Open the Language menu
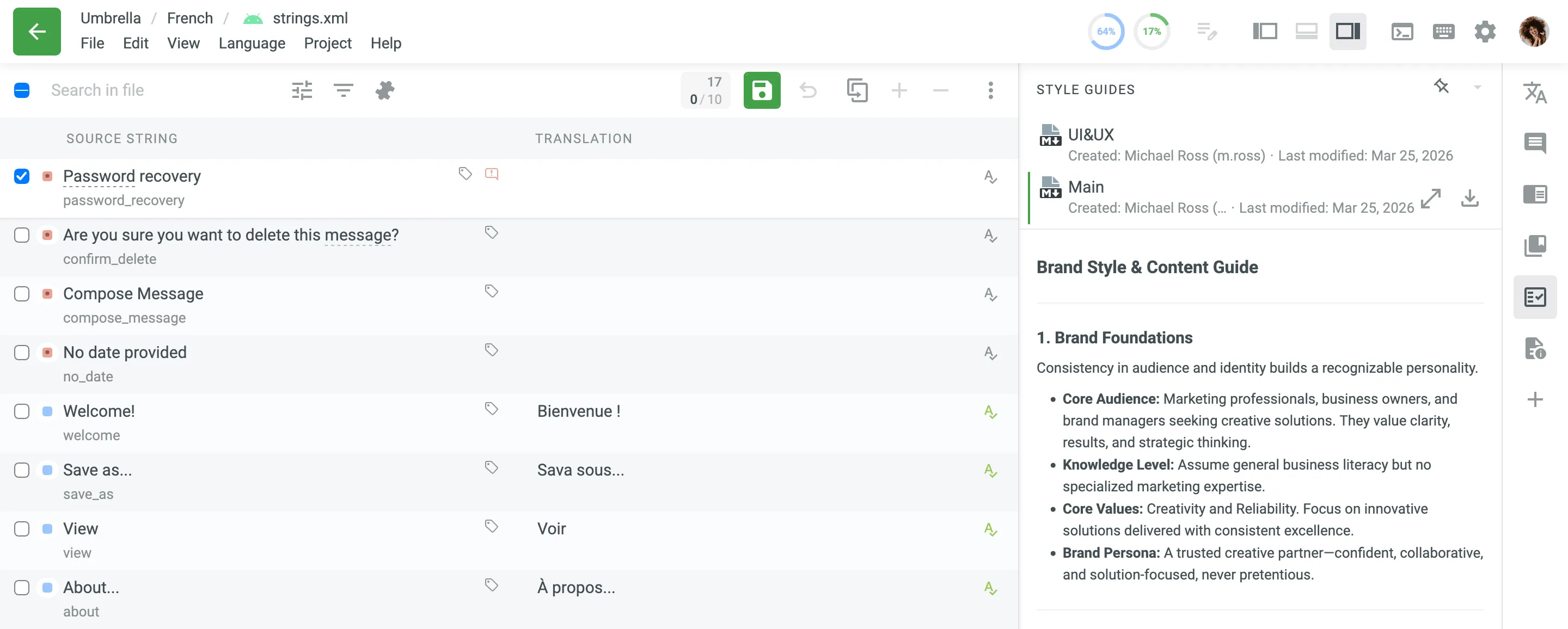This screenshot has width=1568, height=629. tap(252, 43)
